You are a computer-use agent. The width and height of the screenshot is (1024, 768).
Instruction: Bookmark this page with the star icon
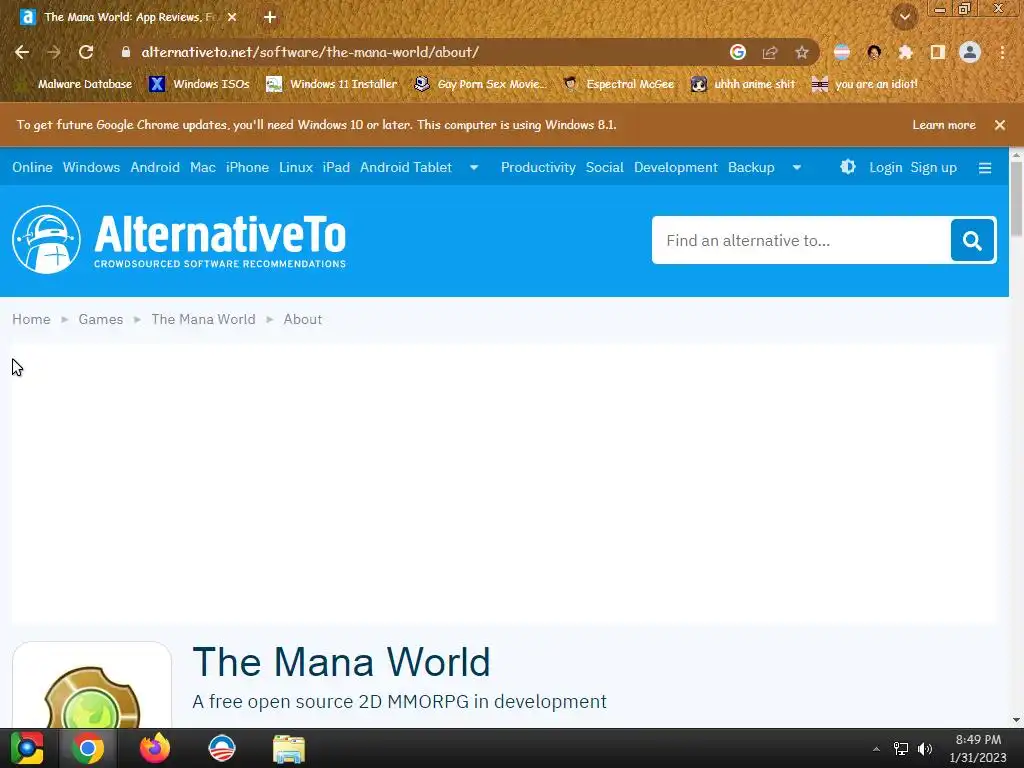(x=802, y=52)
